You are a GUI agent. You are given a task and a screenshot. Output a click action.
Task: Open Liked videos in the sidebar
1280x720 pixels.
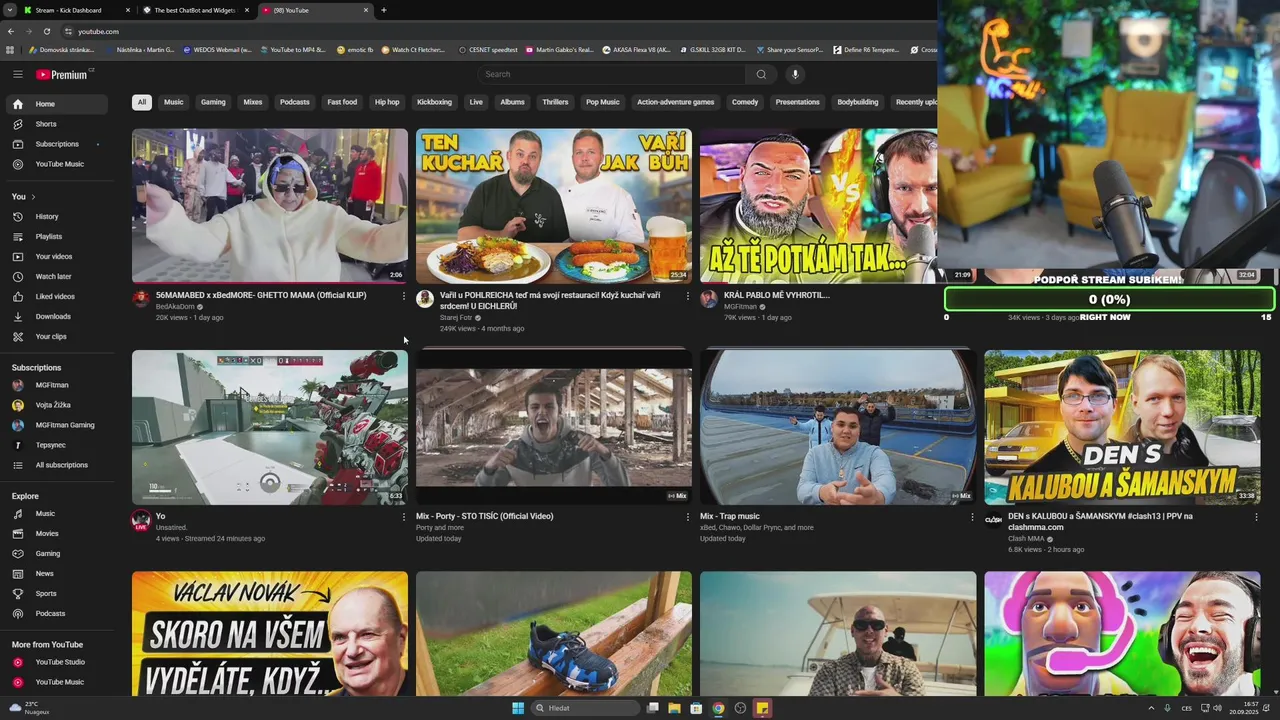tap(59, 296)
